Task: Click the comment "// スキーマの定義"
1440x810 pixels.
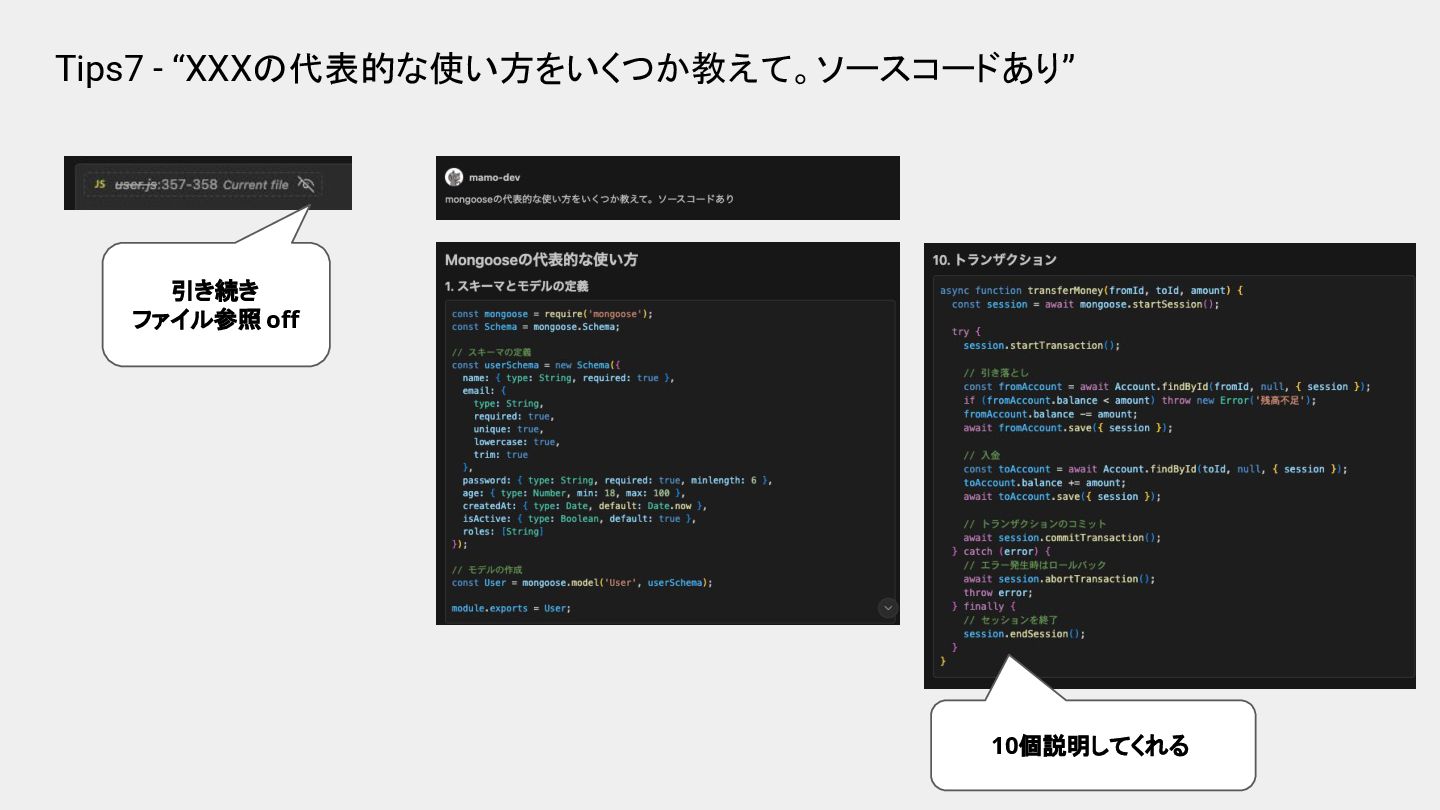Action: coord(491,353)
